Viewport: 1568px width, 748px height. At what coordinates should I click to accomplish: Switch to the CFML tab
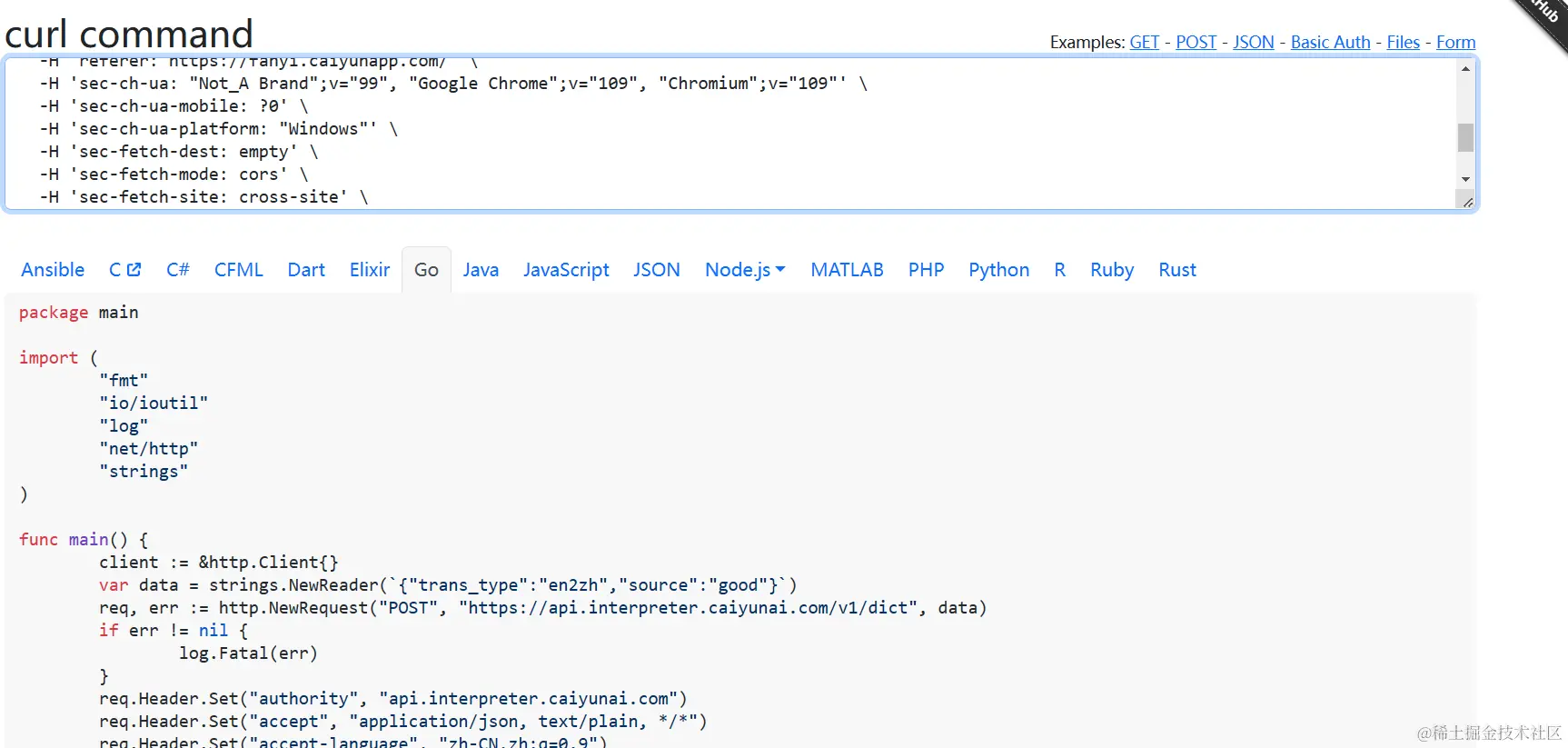coord(239,269)
